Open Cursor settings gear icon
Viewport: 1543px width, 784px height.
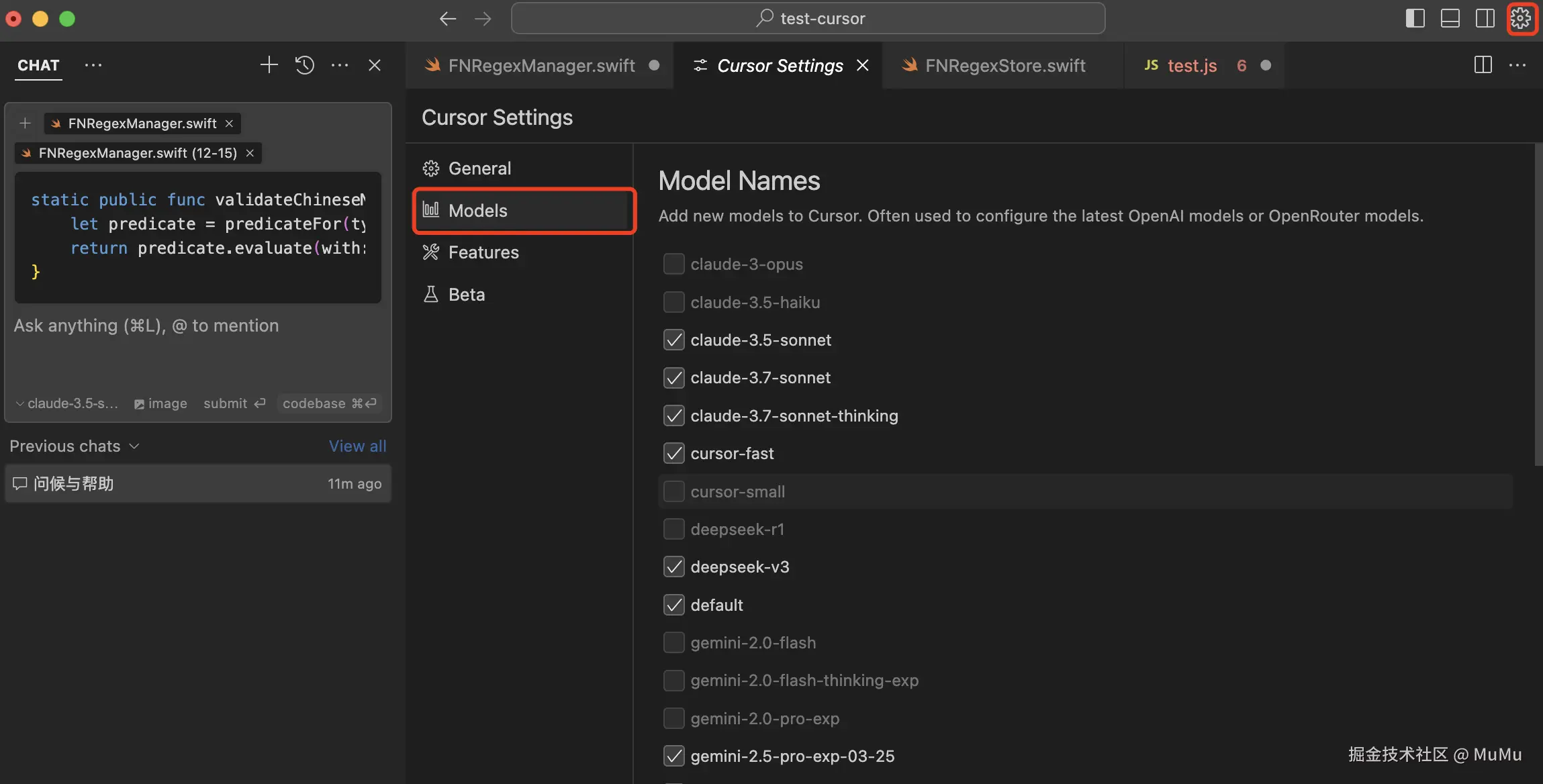(x=1520, y=18)
